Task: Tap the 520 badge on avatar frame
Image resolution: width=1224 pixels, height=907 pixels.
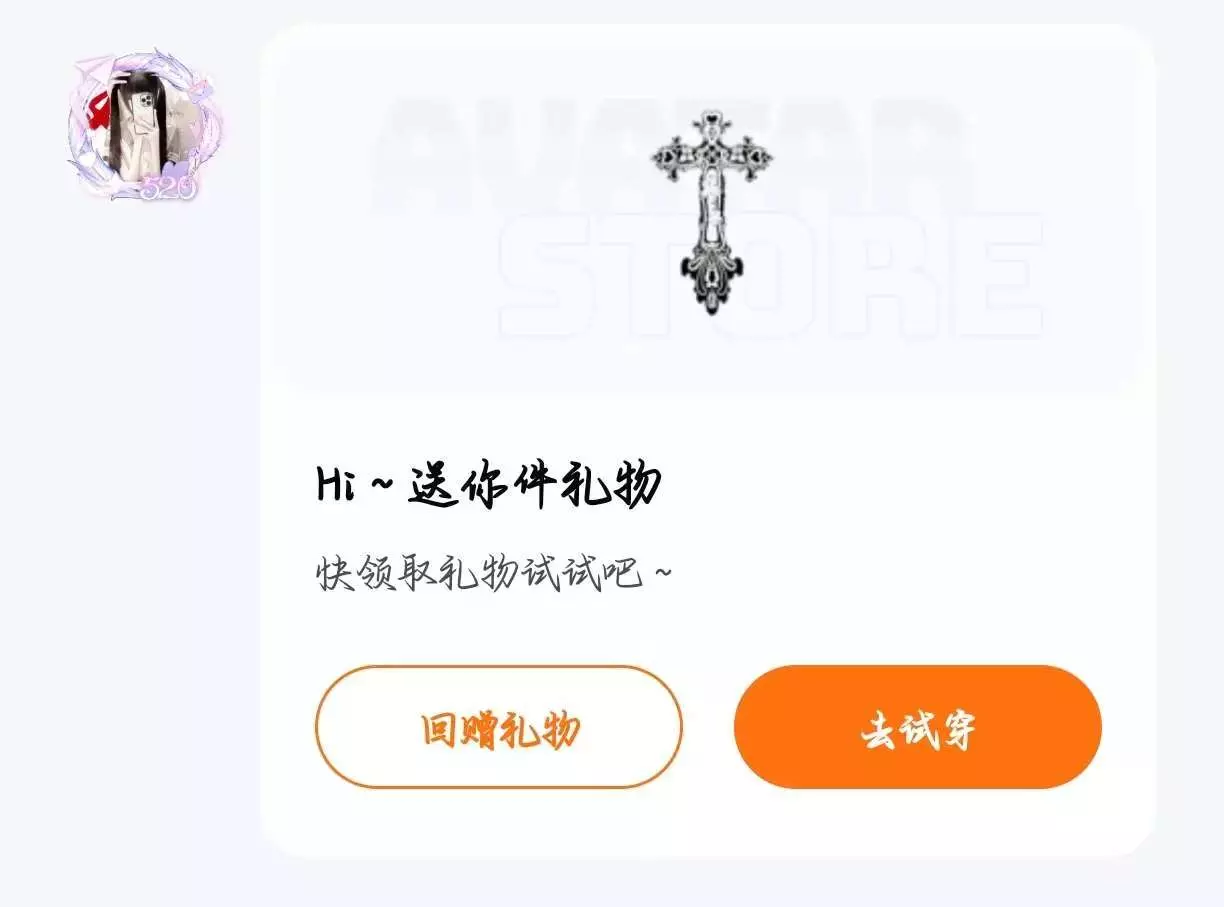Action: (x=168, y=186)
